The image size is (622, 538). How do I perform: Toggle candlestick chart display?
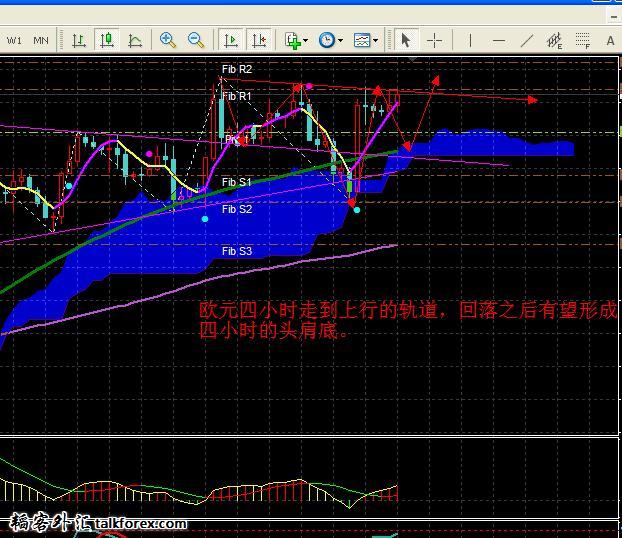pyautogui.click(x=106, y=40)
